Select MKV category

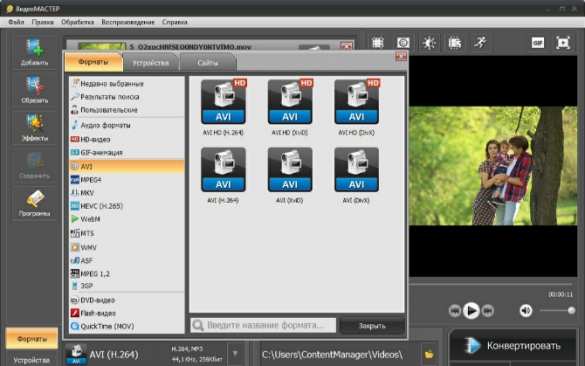click(x=127, y=193)
